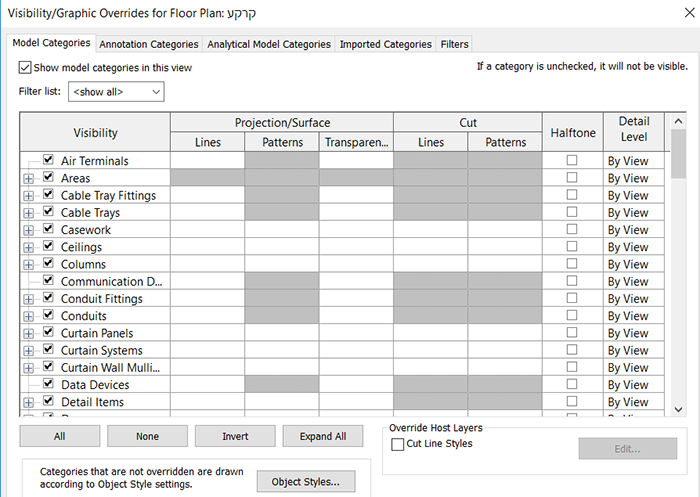700x497 pixels.
Task: Click Expand All button
Action: click(x=323, y=436)
